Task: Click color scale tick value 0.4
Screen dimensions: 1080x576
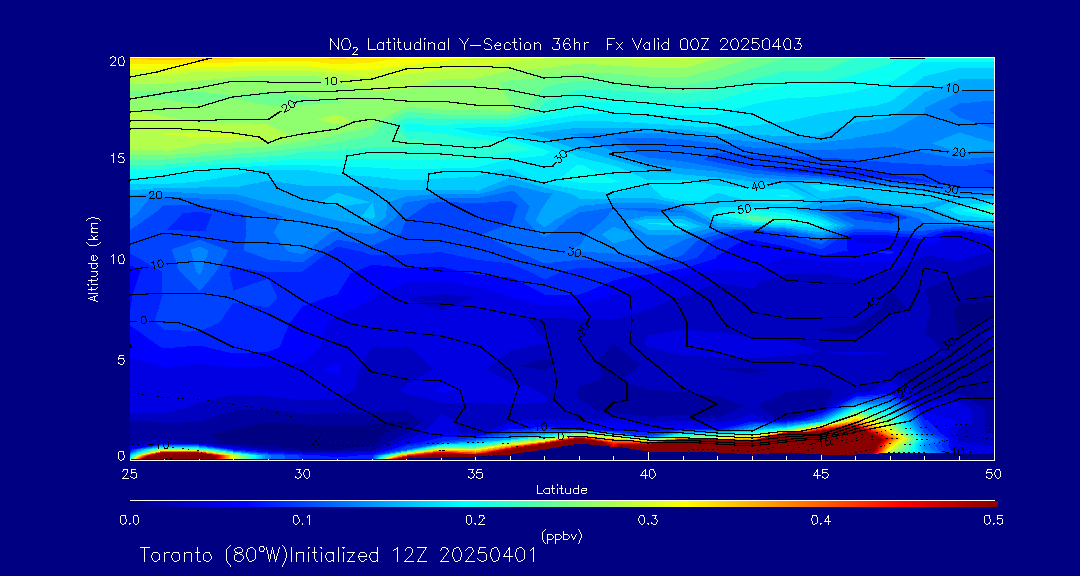Action: click(820, 520)
